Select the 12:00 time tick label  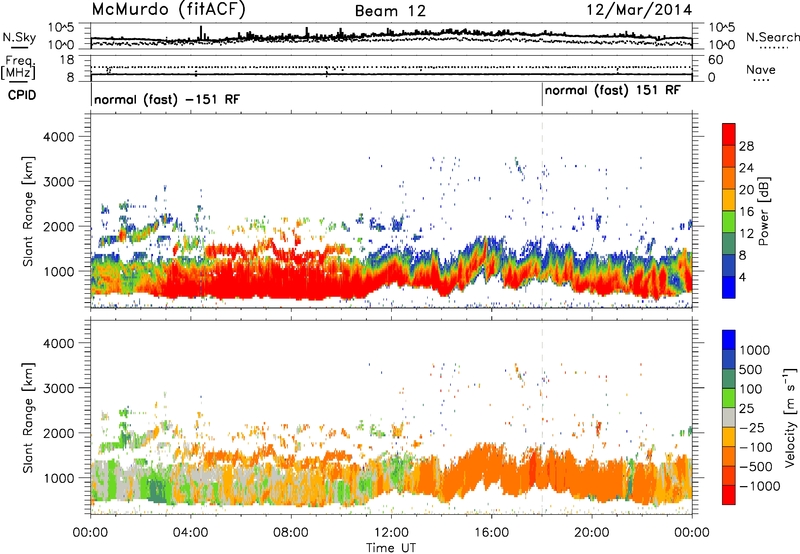[x=391, y=533]
